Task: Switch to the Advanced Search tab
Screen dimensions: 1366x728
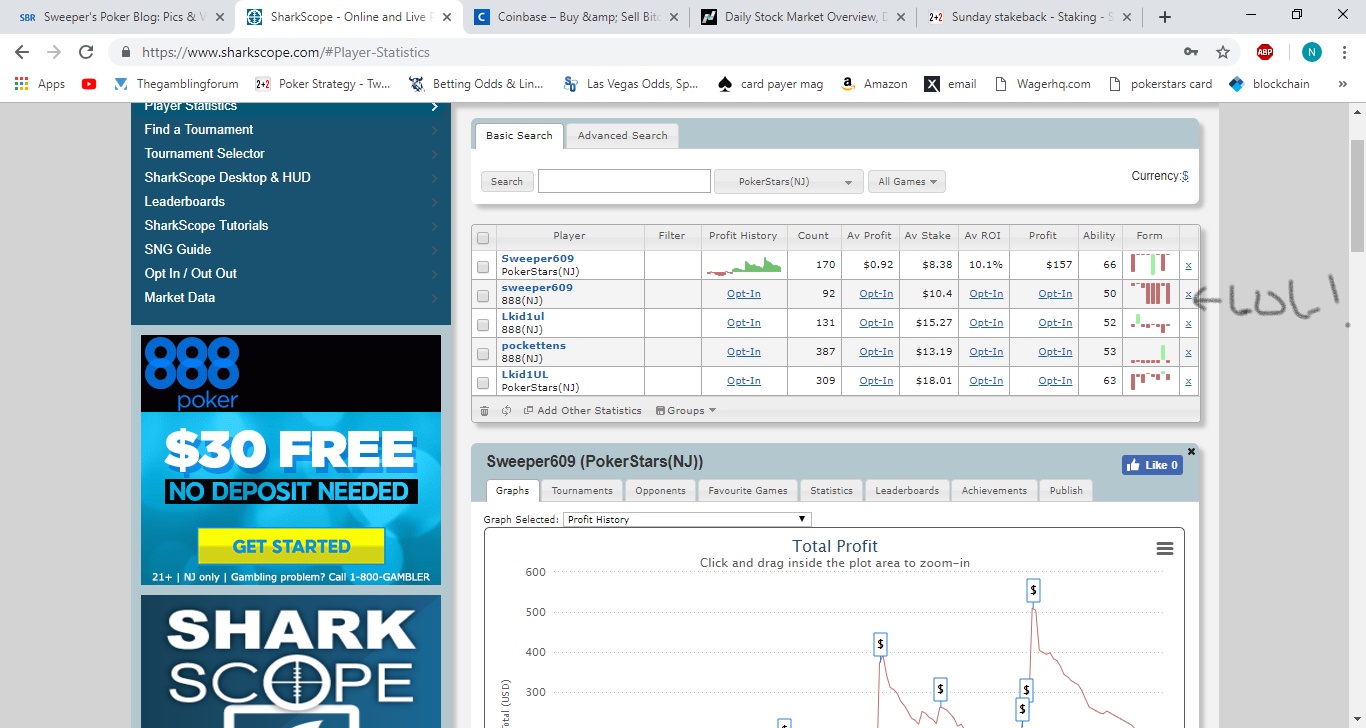Action: tap(622, 136)
